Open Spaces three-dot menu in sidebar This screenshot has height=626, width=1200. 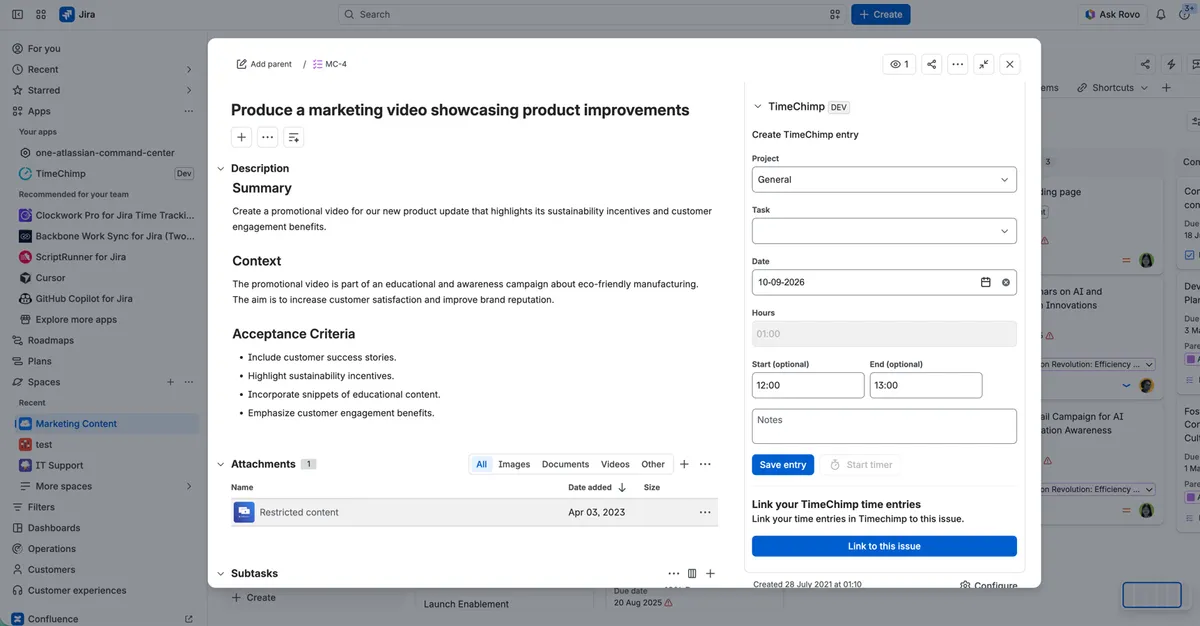189,382
